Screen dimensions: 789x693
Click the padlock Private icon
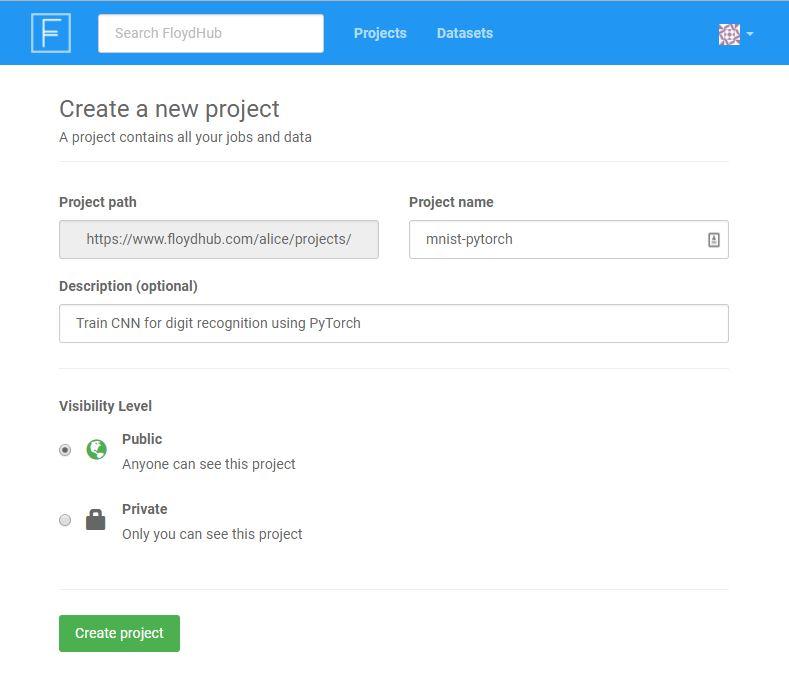[96, 520]
